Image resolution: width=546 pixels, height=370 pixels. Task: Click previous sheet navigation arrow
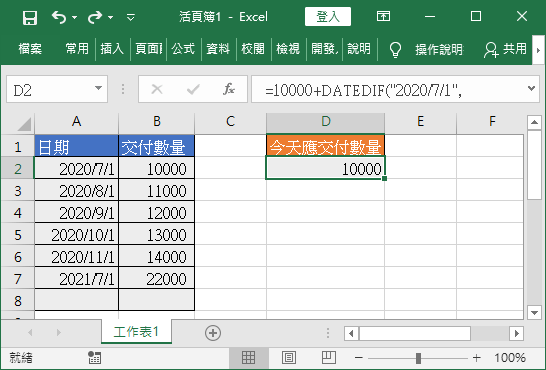coord(30,333)
